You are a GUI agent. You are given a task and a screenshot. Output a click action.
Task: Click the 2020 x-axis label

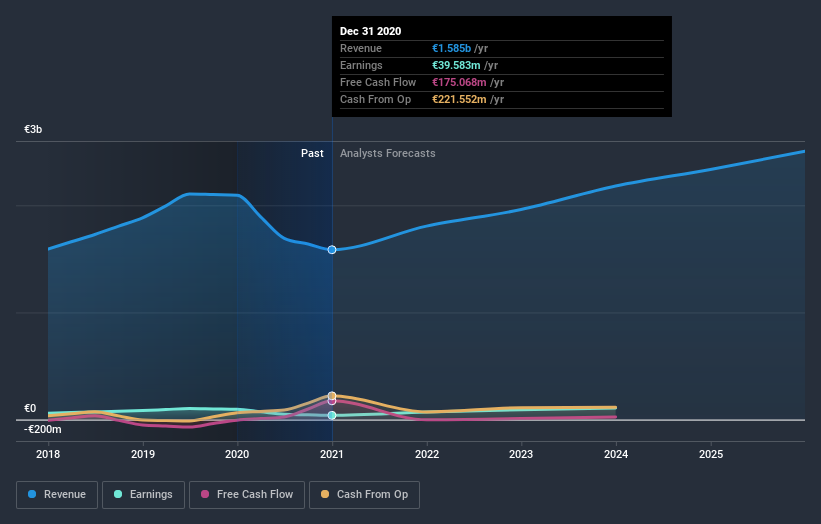(x=237, y=454)
